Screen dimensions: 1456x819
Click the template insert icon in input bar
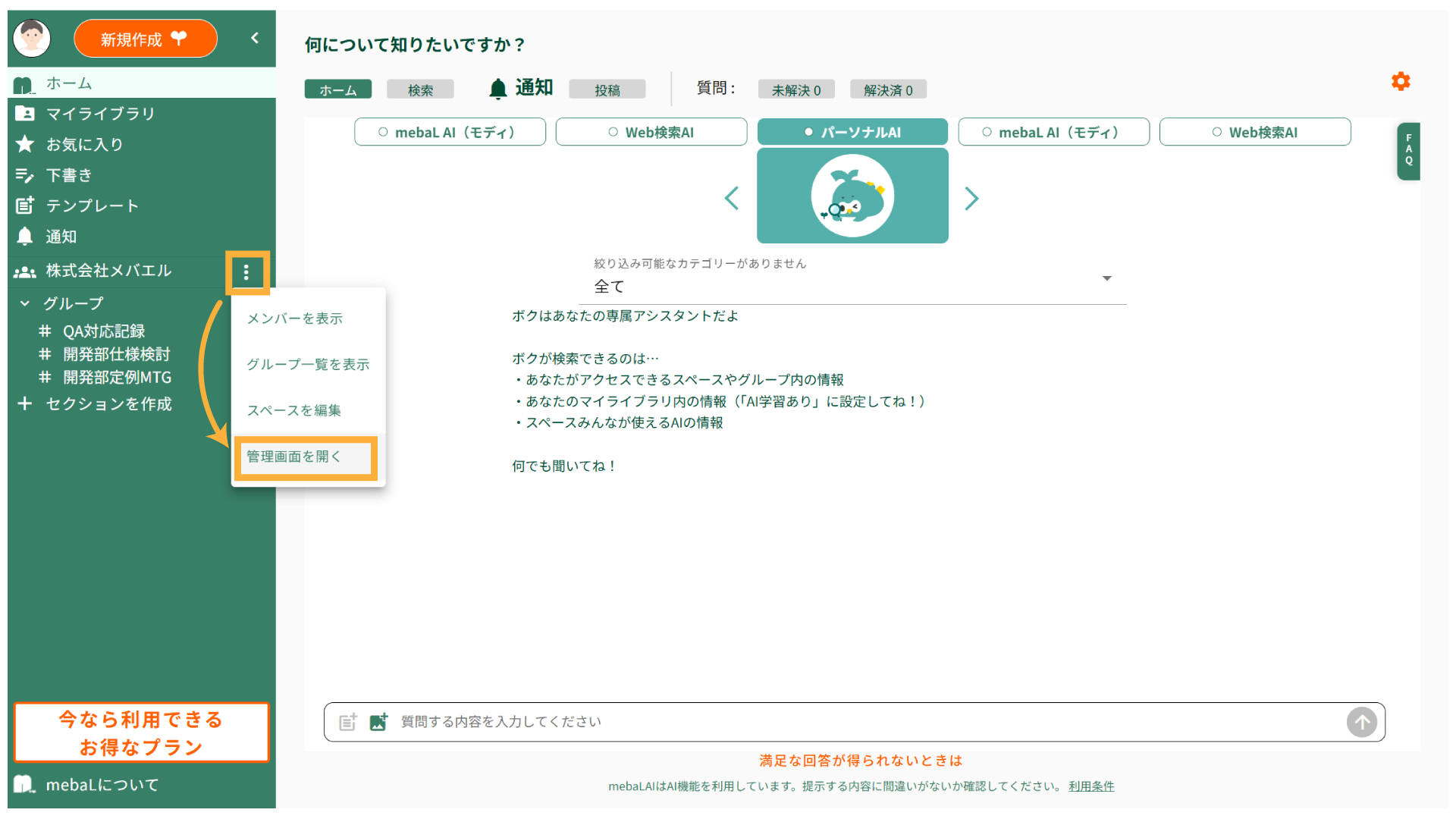pos(347,722)
